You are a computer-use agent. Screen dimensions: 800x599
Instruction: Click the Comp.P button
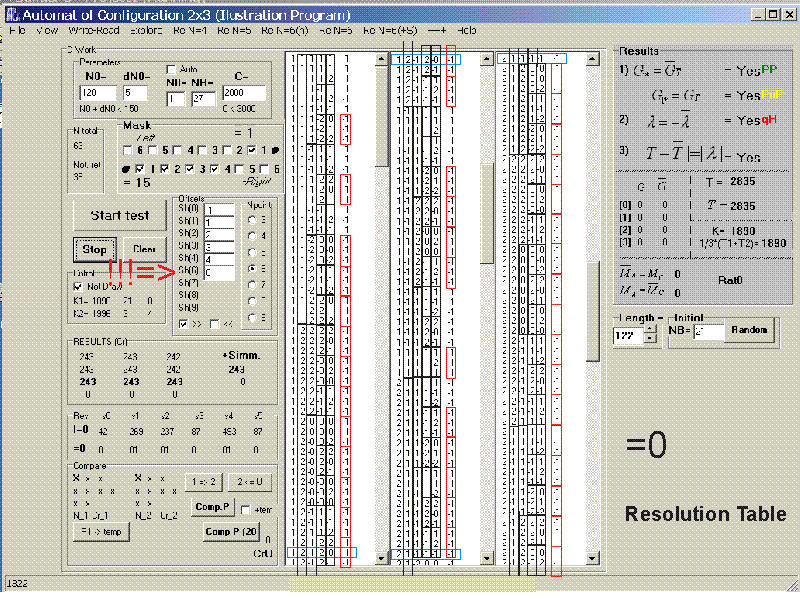[x=212, y=507]
